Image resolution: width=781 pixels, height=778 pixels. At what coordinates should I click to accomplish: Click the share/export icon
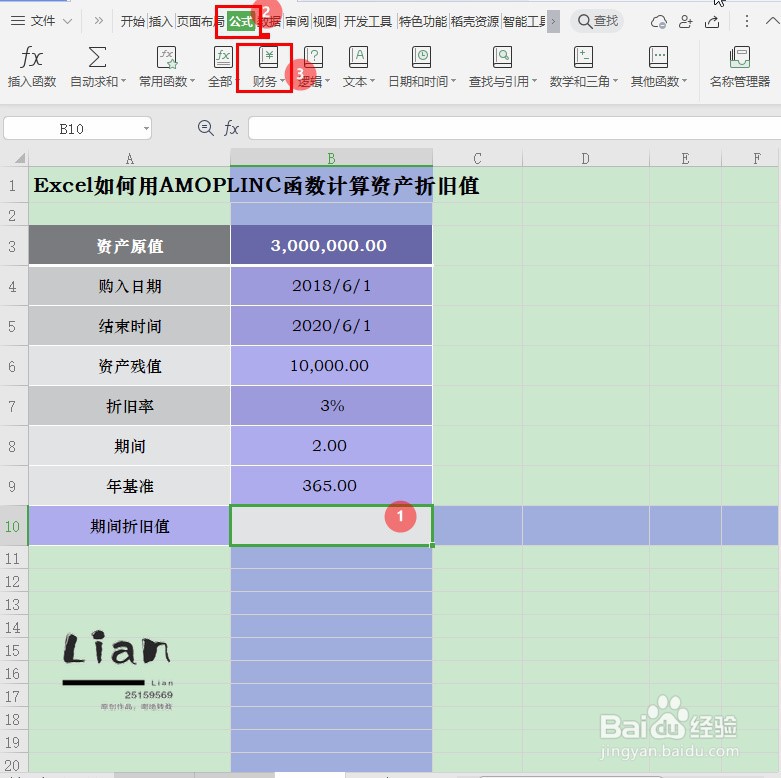point(712,21)
